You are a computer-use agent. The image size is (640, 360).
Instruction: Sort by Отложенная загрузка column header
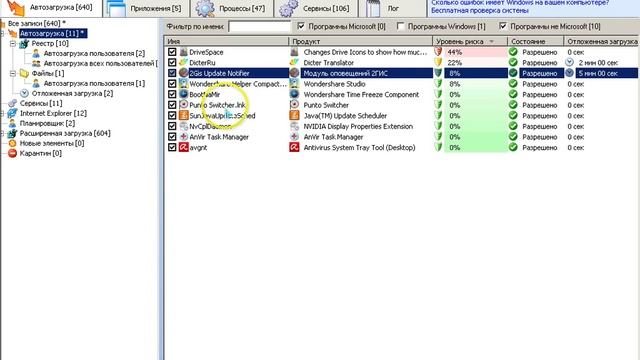tap(602, 41)
